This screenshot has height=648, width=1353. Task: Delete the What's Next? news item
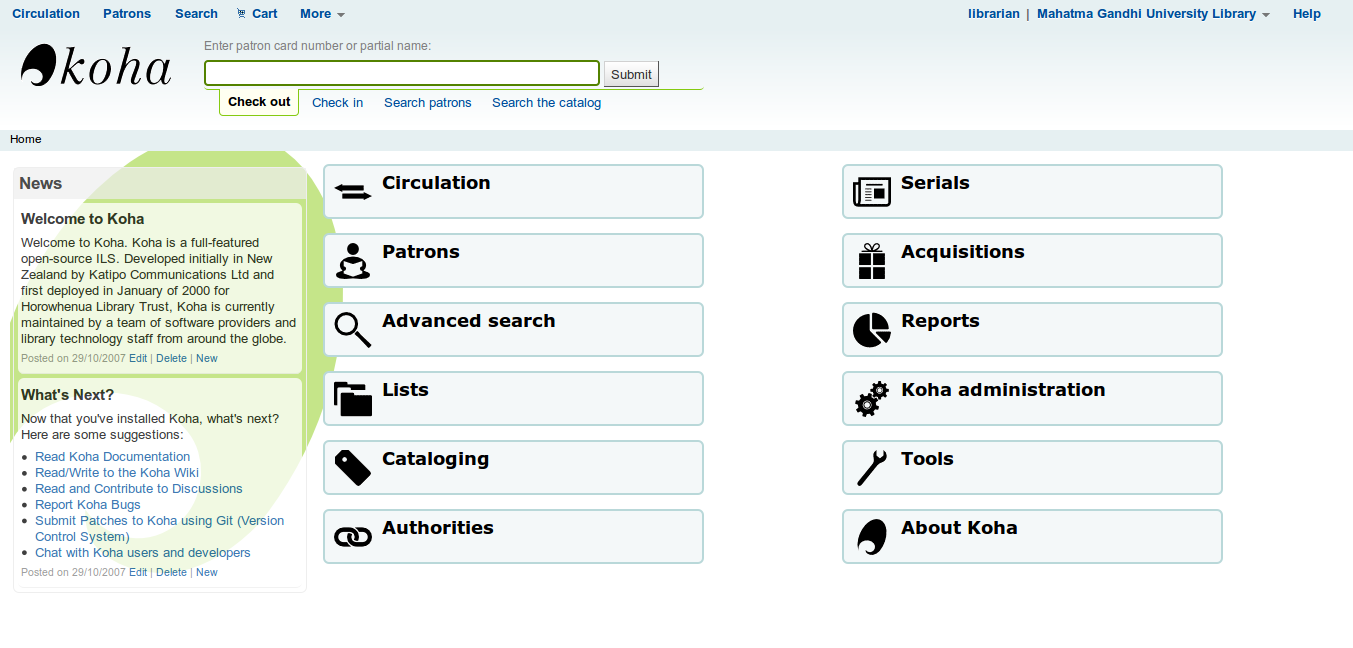(171, 572)
